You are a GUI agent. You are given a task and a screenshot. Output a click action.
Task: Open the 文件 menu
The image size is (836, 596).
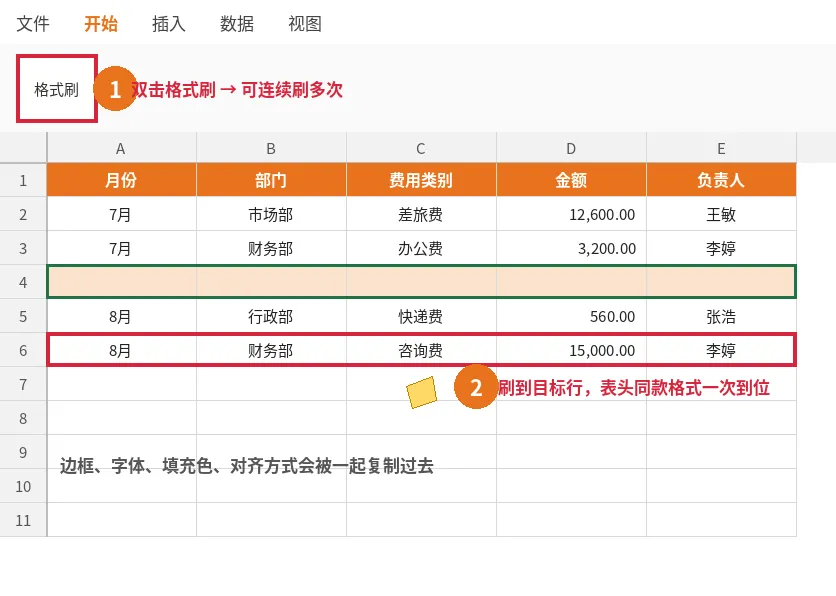[33, 23]
